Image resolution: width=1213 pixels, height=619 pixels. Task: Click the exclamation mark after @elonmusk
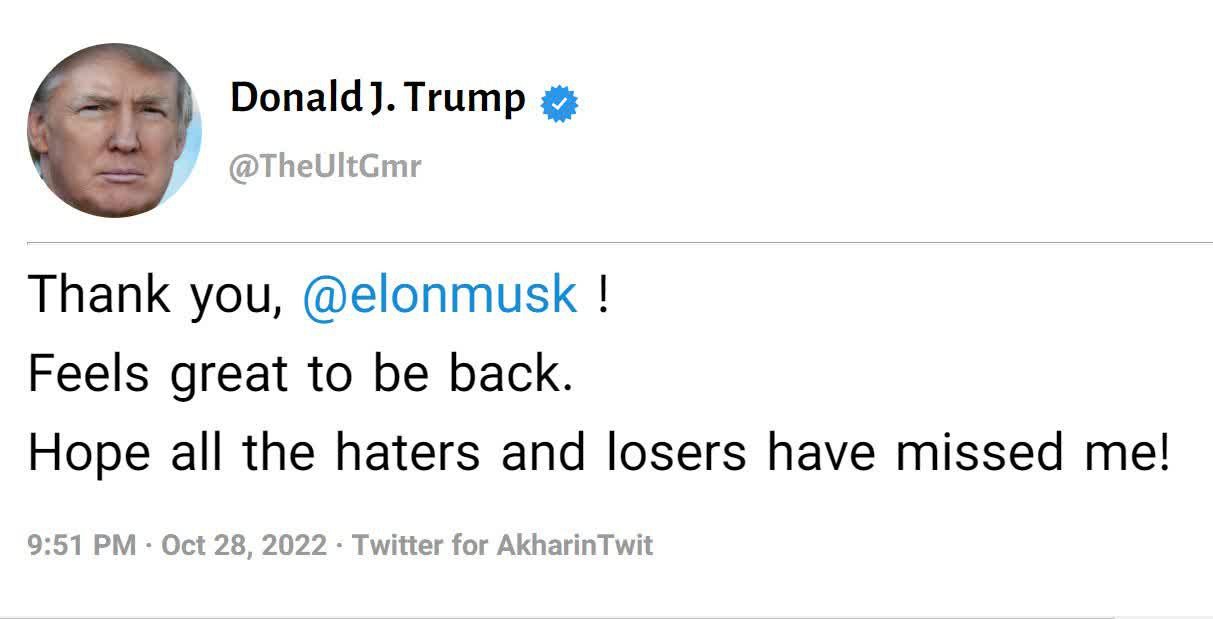pyautogui.click(x=602, y=294)
